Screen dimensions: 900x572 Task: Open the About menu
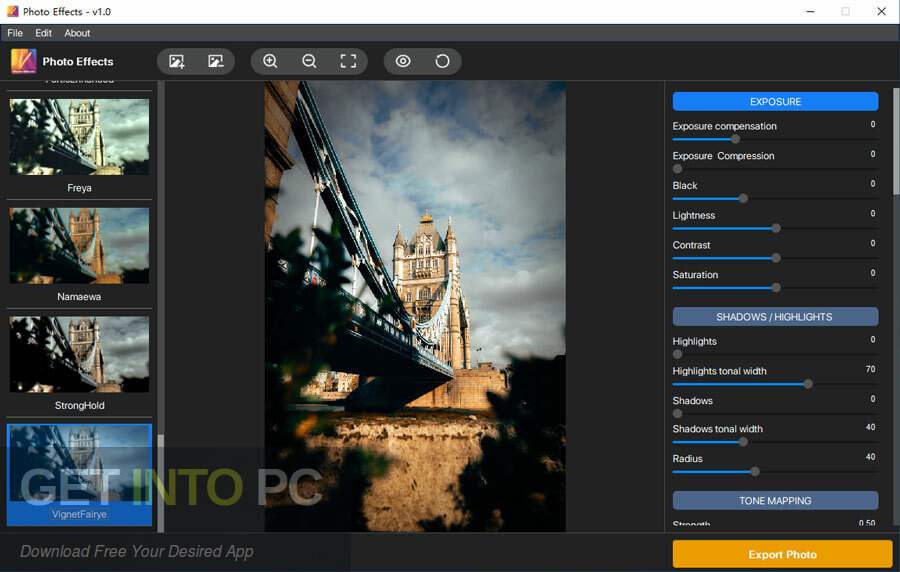(x=77, y=33)
